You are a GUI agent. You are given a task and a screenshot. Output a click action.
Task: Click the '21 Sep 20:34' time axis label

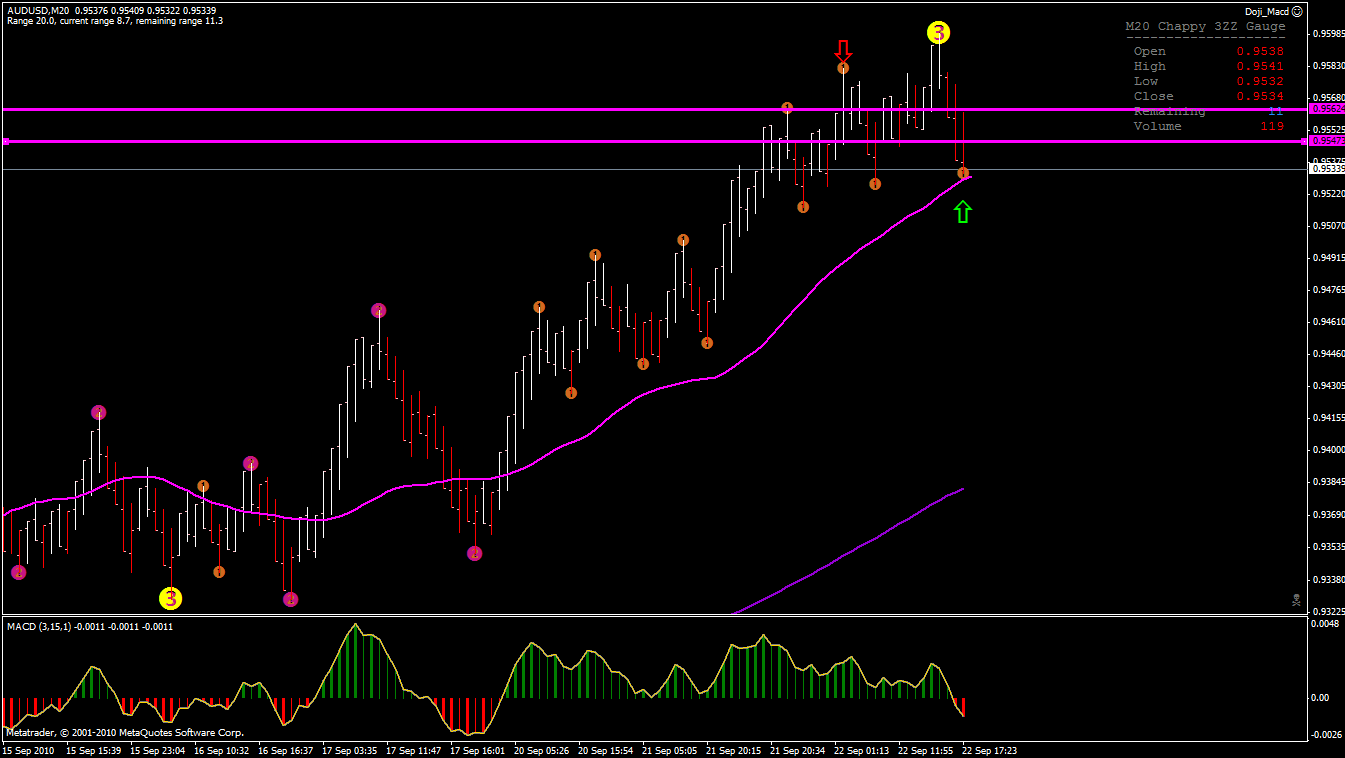798,750
